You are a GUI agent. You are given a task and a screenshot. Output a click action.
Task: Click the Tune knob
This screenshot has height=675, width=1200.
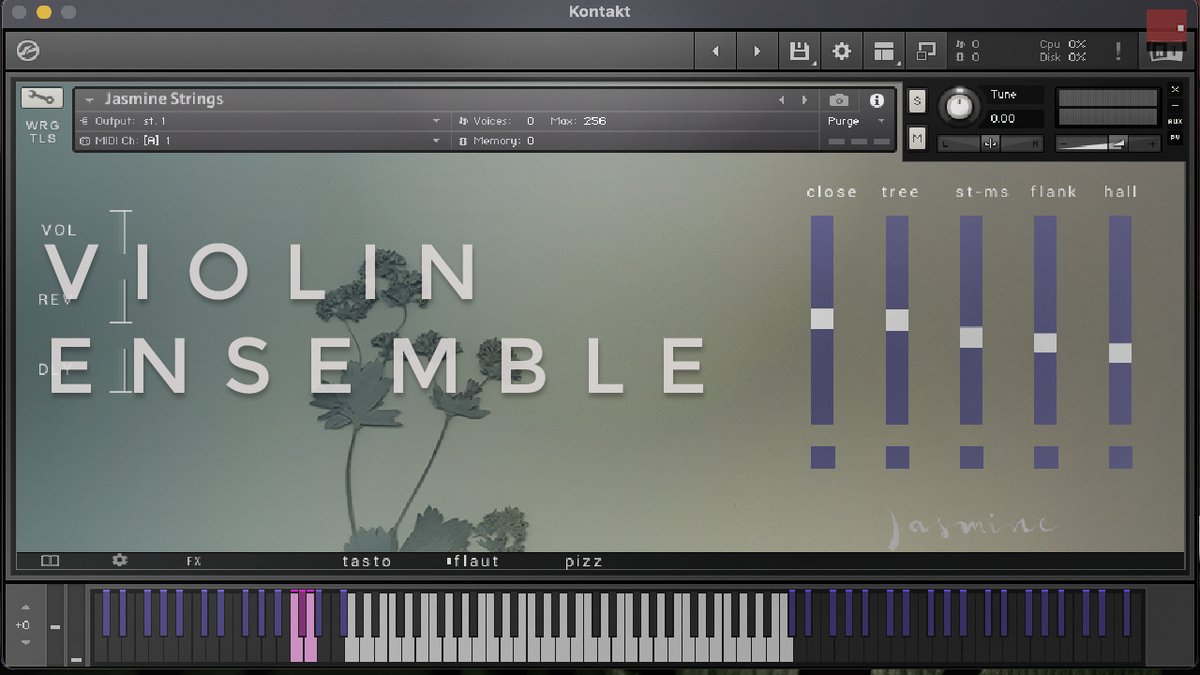coord(959,105)
